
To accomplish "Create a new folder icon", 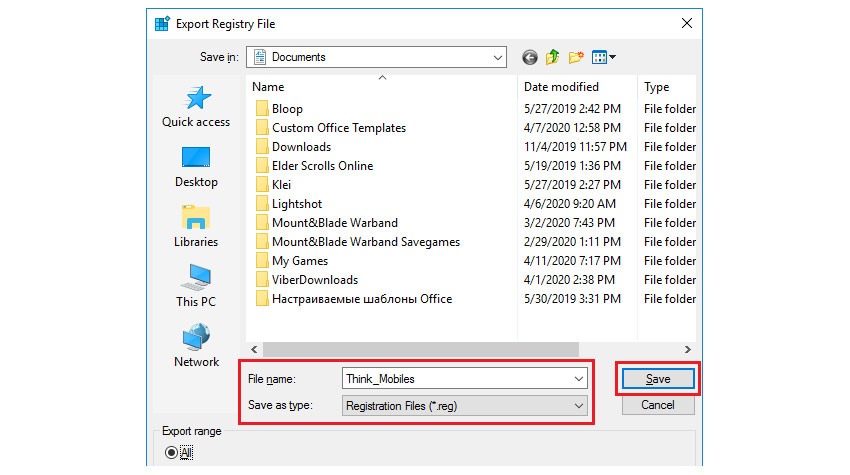I will [576, 57].
